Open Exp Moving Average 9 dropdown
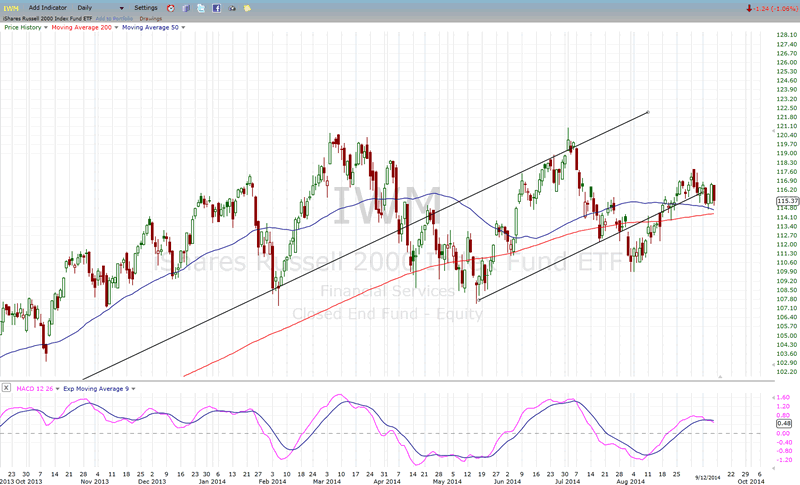 (132, 386)
